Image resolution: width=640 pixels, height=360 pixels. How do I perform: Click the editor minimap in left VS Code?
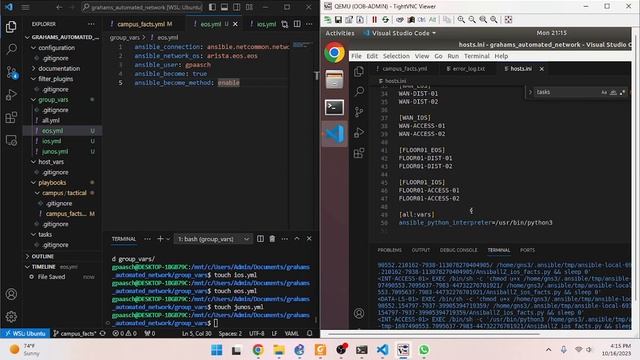click(303, 45)
